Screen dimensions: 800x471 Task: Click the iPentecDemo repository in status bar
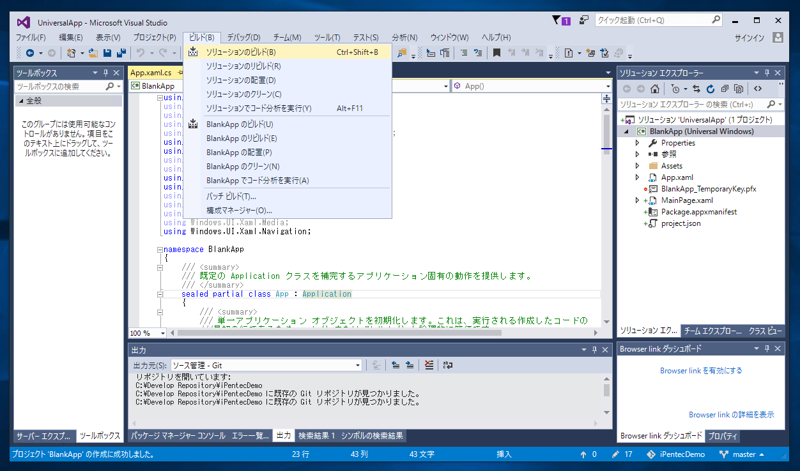[x=676, y=454]
